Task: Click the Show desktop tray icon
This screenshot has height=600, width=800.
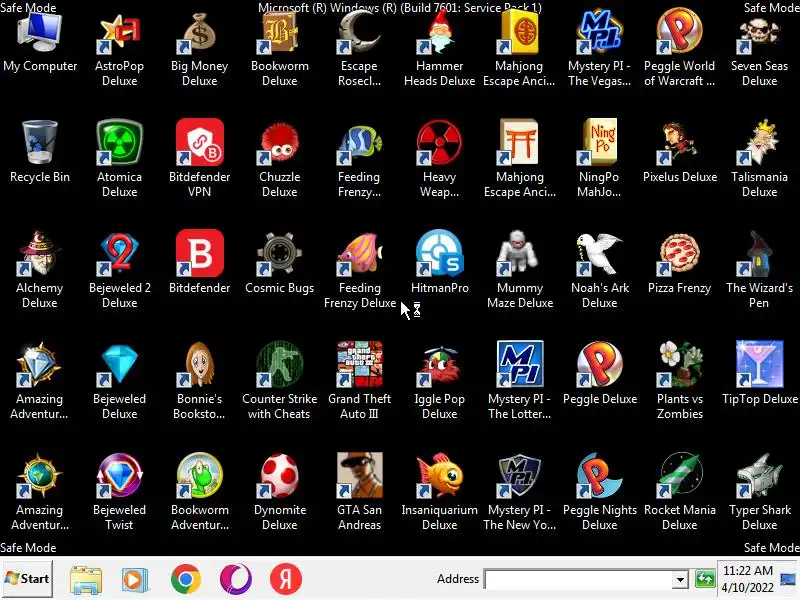Action: [x=788, y=579]
